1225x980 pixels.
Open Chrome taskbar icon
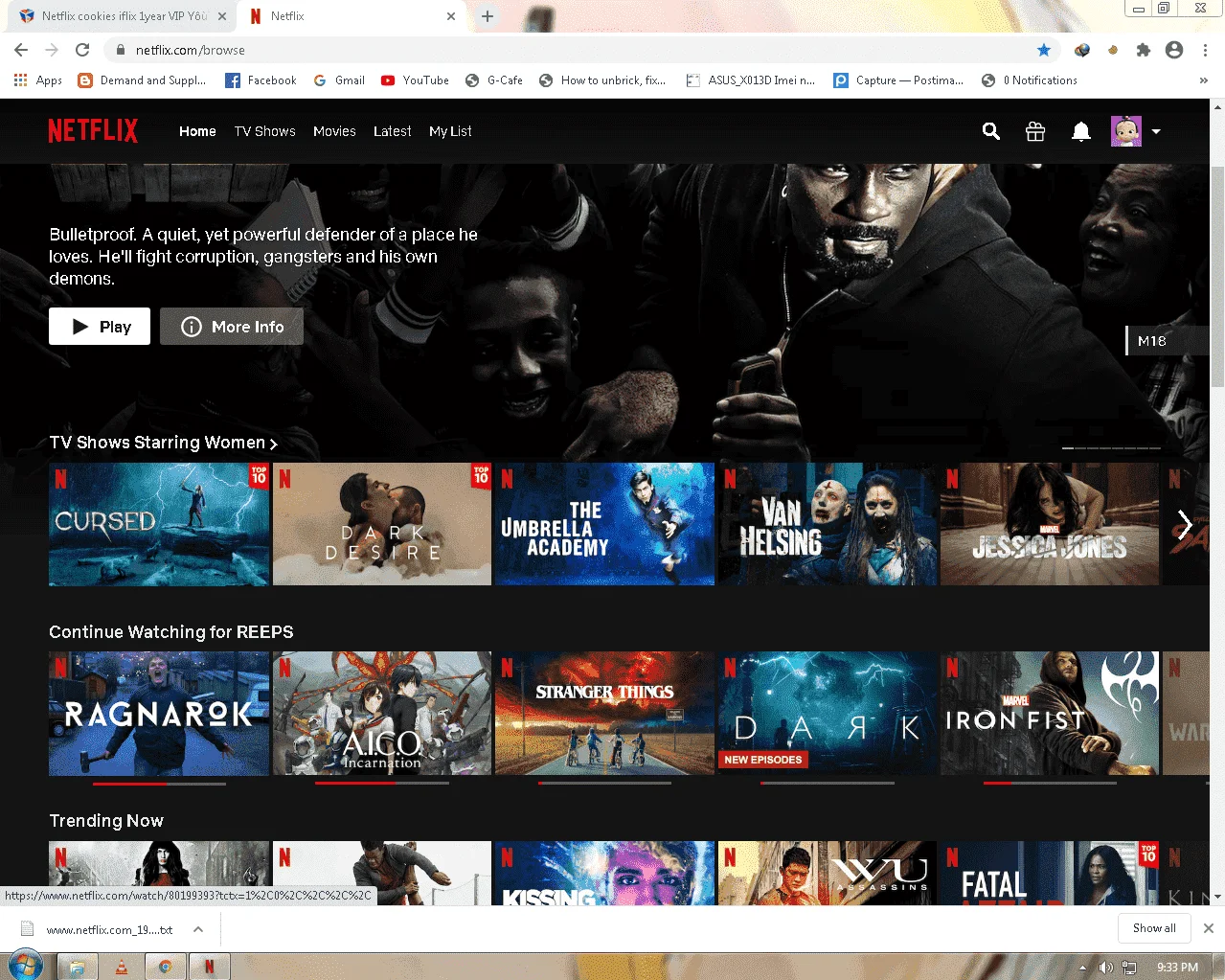165,967
